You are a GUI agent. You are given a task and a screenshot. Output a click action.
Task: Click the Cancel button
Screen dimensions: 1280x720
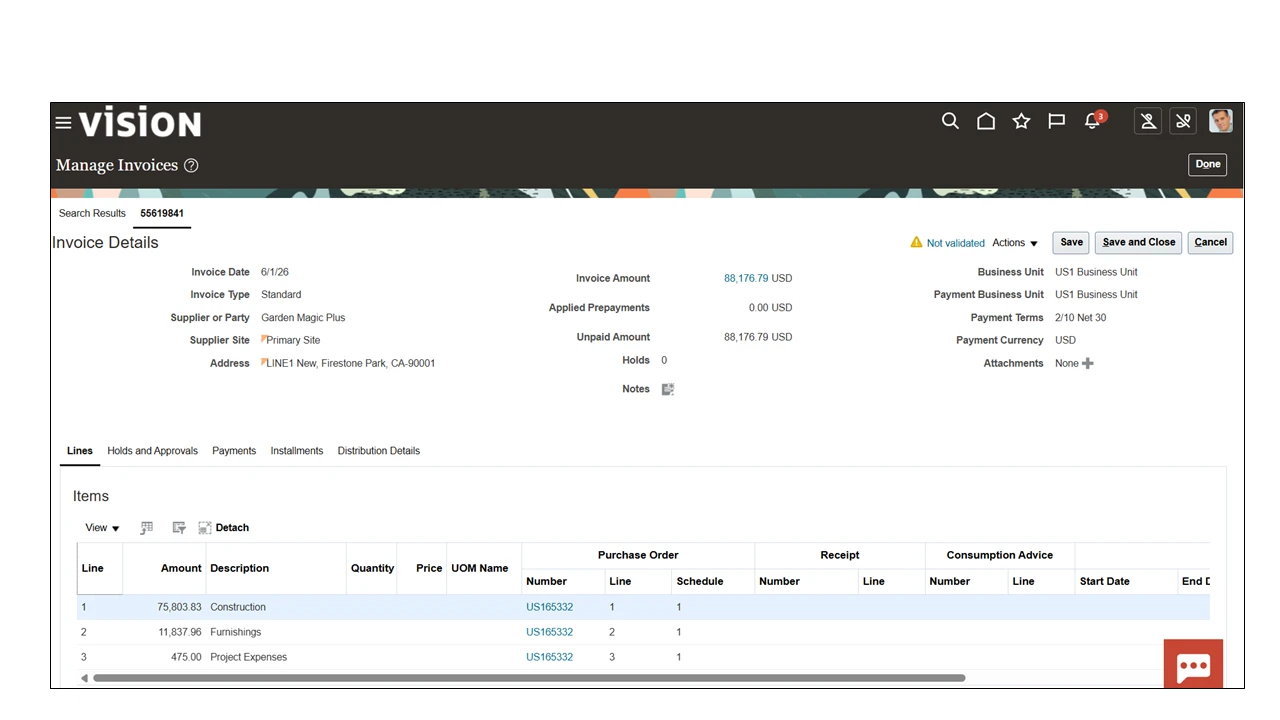click(1210, 242)
